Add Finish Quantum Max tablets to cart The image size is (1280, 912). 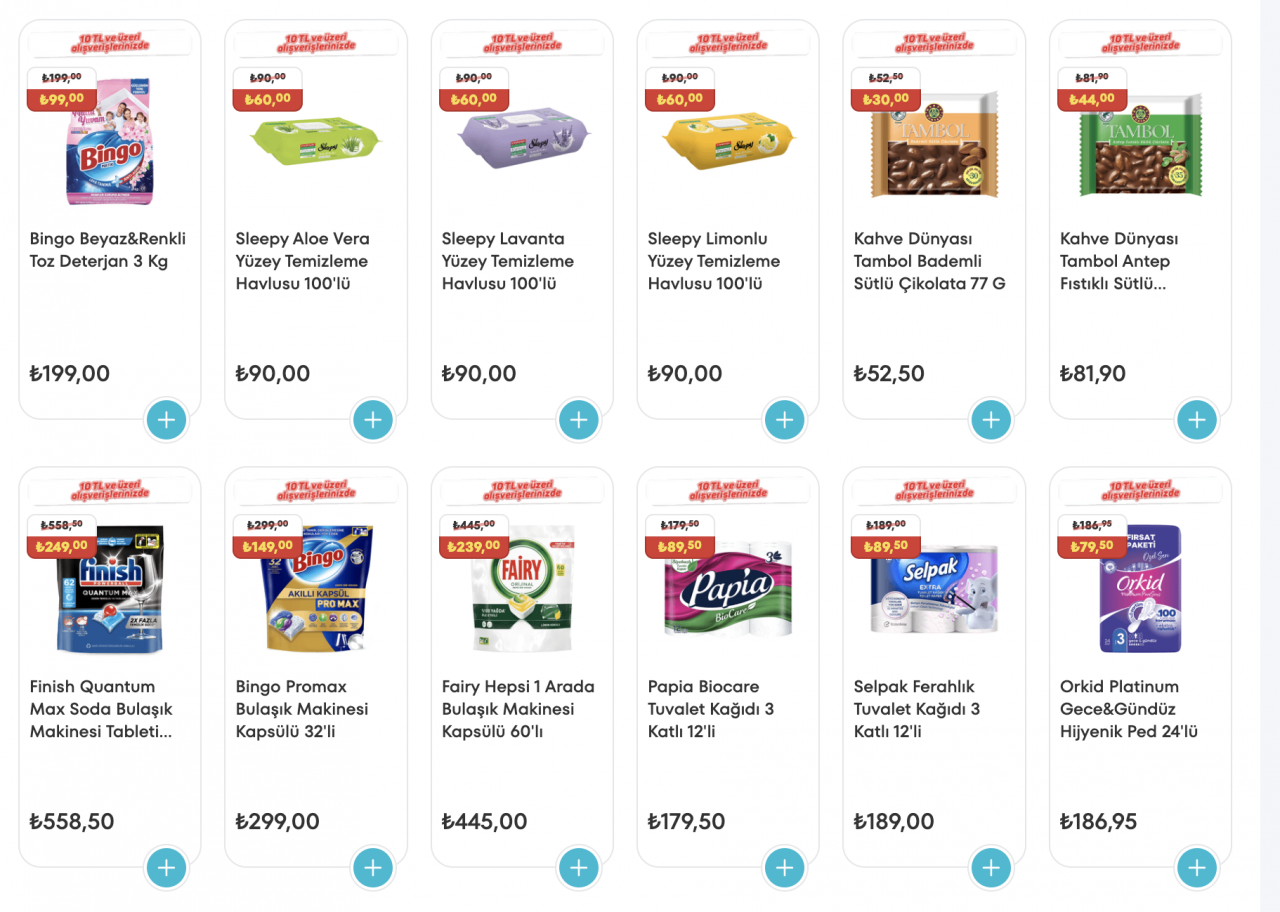(x=167, y=868)
